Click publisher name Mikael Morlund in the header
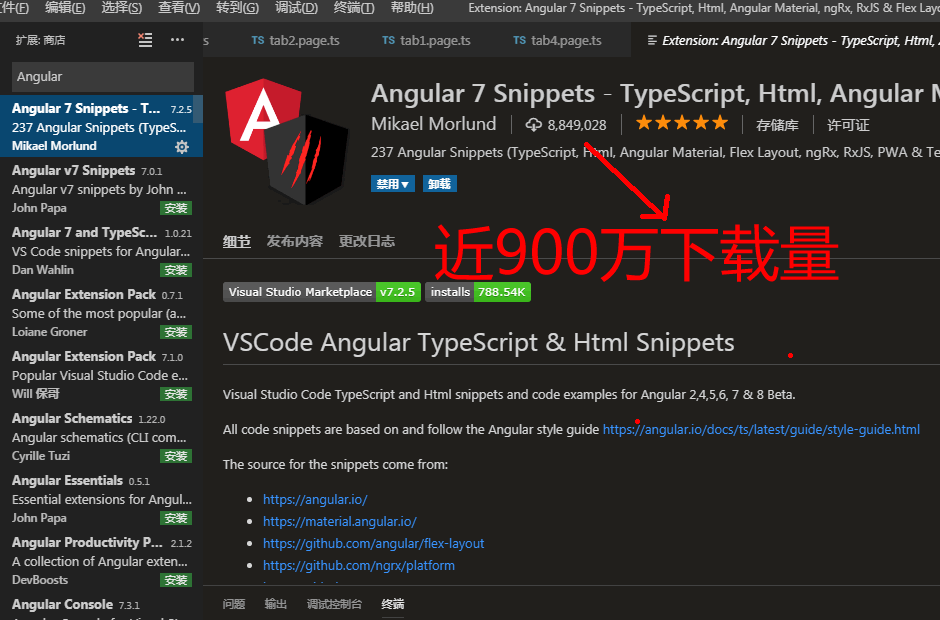The height and width of the screenshot is (620, 940). tap(433, 124)
